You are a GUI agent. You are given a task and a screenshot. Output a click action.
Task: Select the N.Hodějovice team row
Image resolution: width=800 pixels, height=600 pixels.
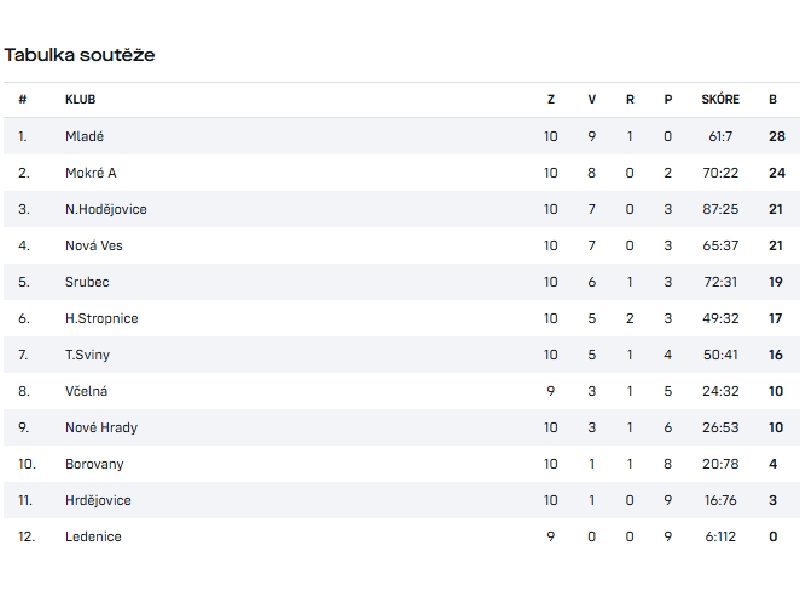[106, 209]
